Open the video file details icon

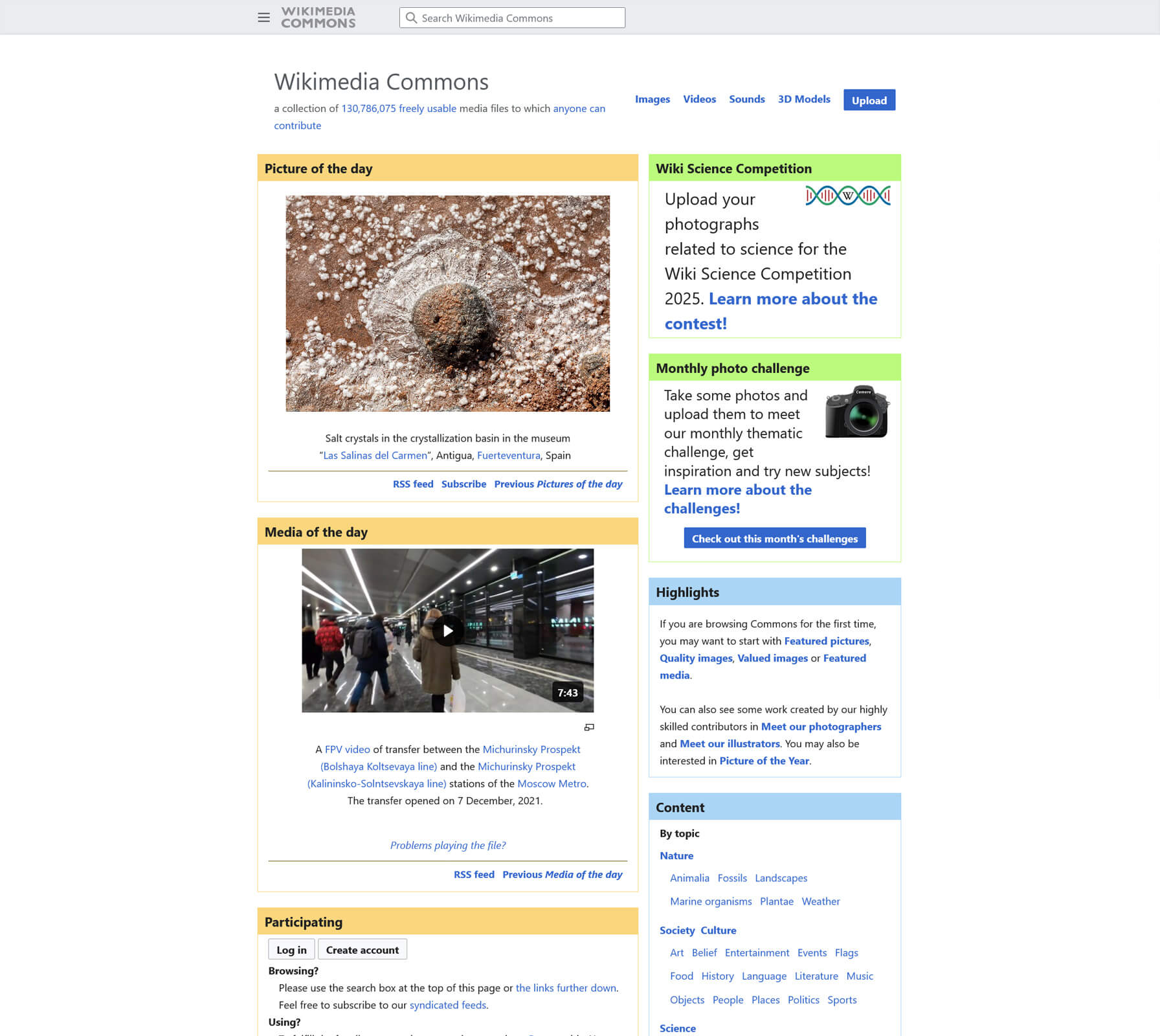589,727
